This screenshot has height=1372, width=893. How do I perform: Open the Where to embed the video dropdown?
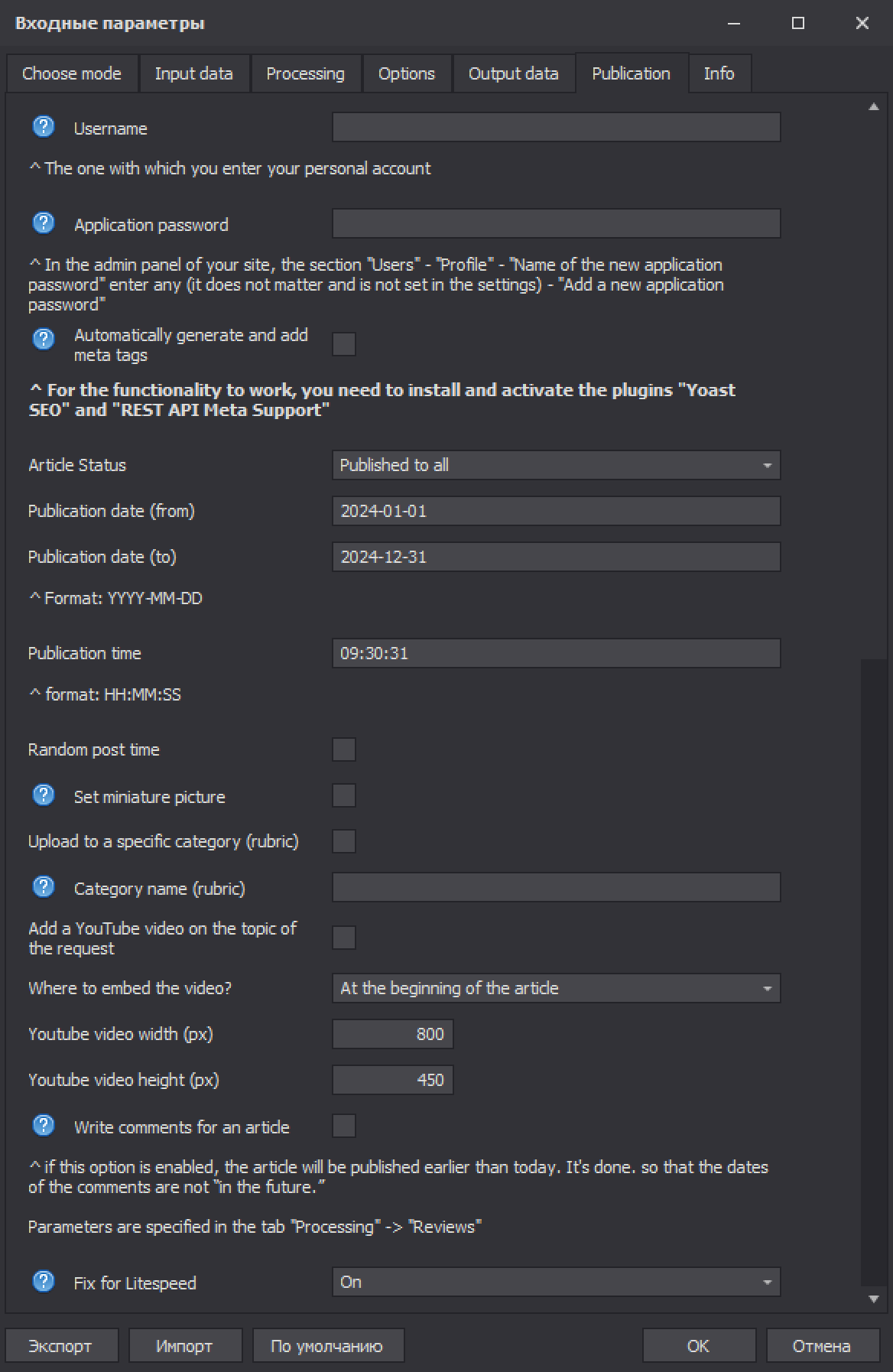coord(556,988)
